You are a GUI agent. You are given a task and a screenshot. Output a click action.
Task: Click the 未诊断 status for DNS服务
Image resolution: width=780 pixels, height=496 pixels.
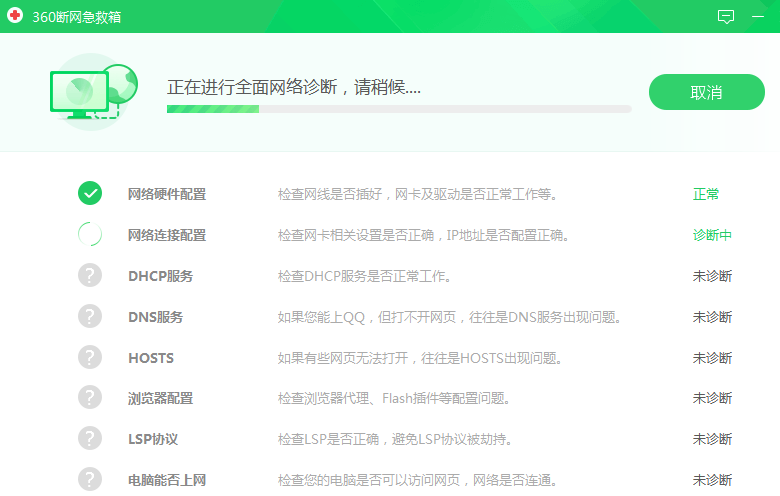(x=712, y=317)
